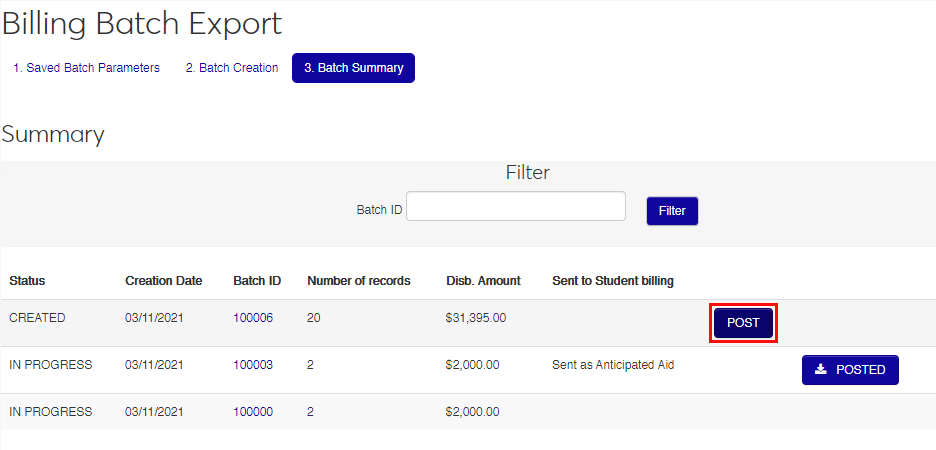Click the download icon on POSTED button
This screenshot has height=450, width=936.
click(821, 370)
